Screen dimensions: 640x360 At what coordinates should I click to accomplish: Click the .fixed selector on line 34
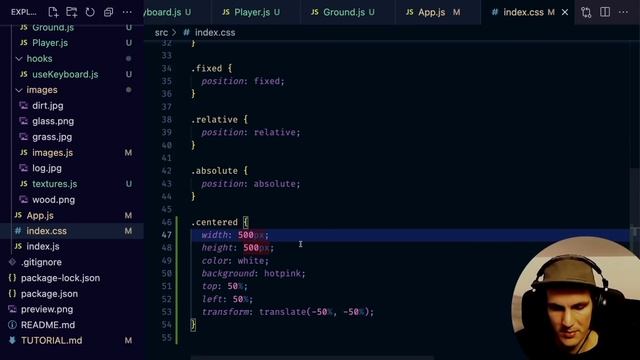(x=207, y=68)
